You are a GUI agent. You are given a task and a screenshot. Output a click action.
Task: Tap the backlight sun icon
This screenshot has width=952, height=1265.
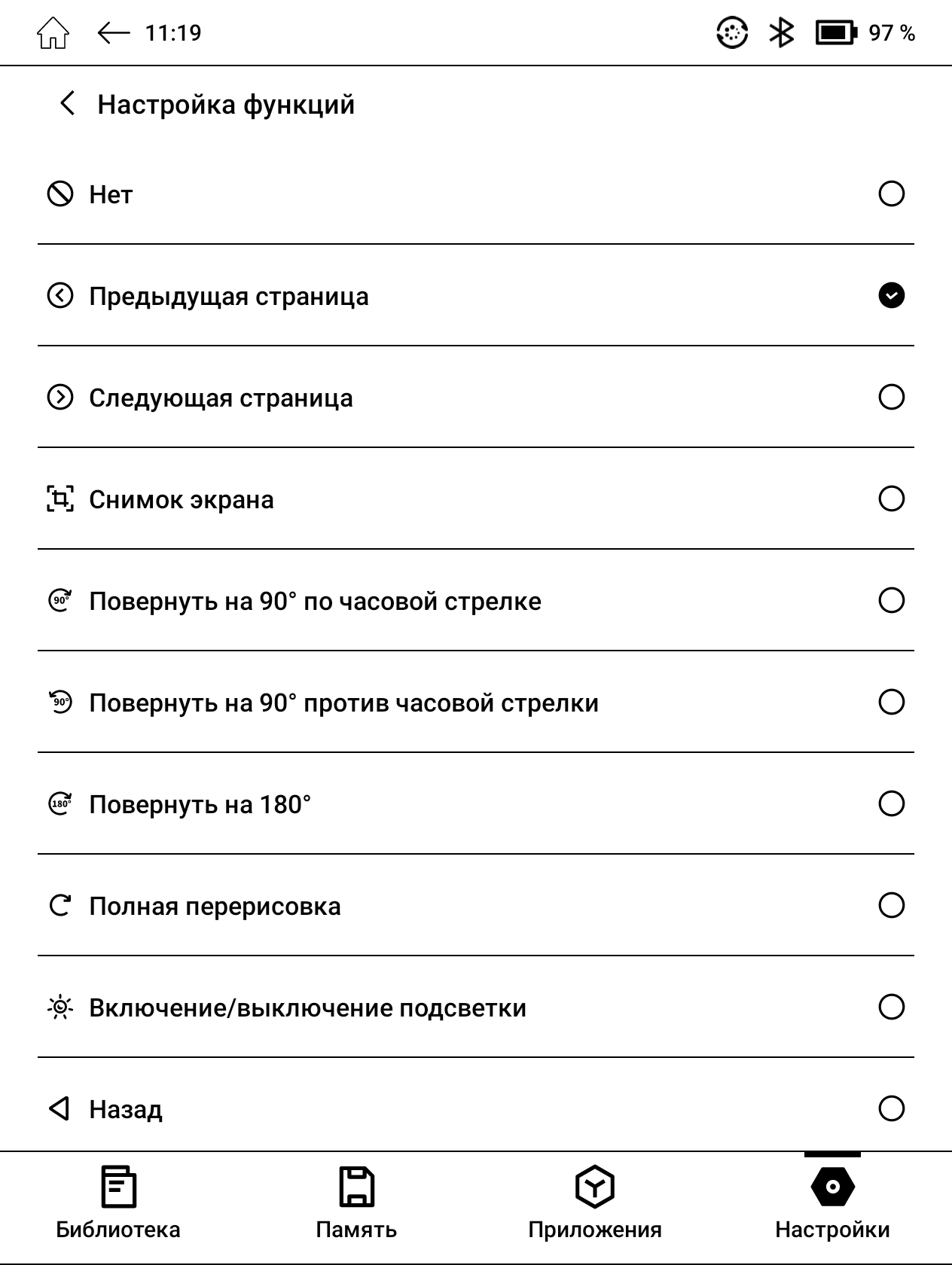click(x=60, y=1007)
